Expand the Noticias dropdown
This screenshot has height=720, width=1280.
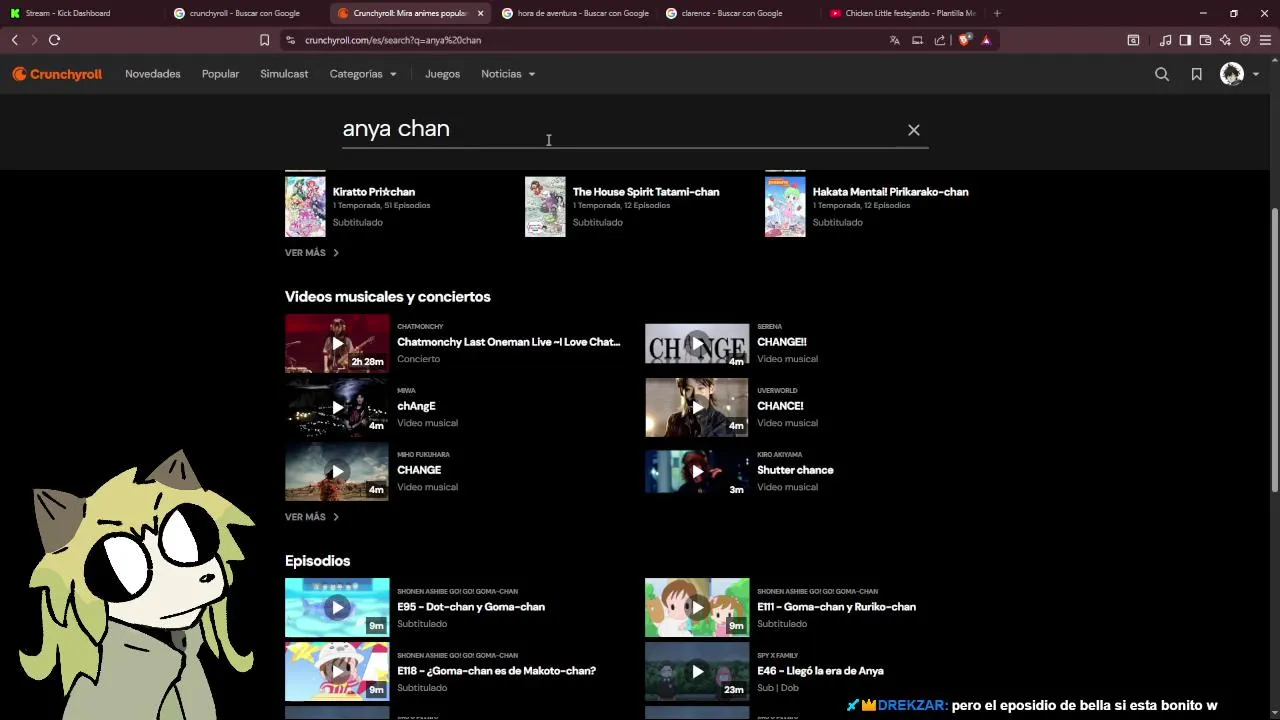pos(508,74)
